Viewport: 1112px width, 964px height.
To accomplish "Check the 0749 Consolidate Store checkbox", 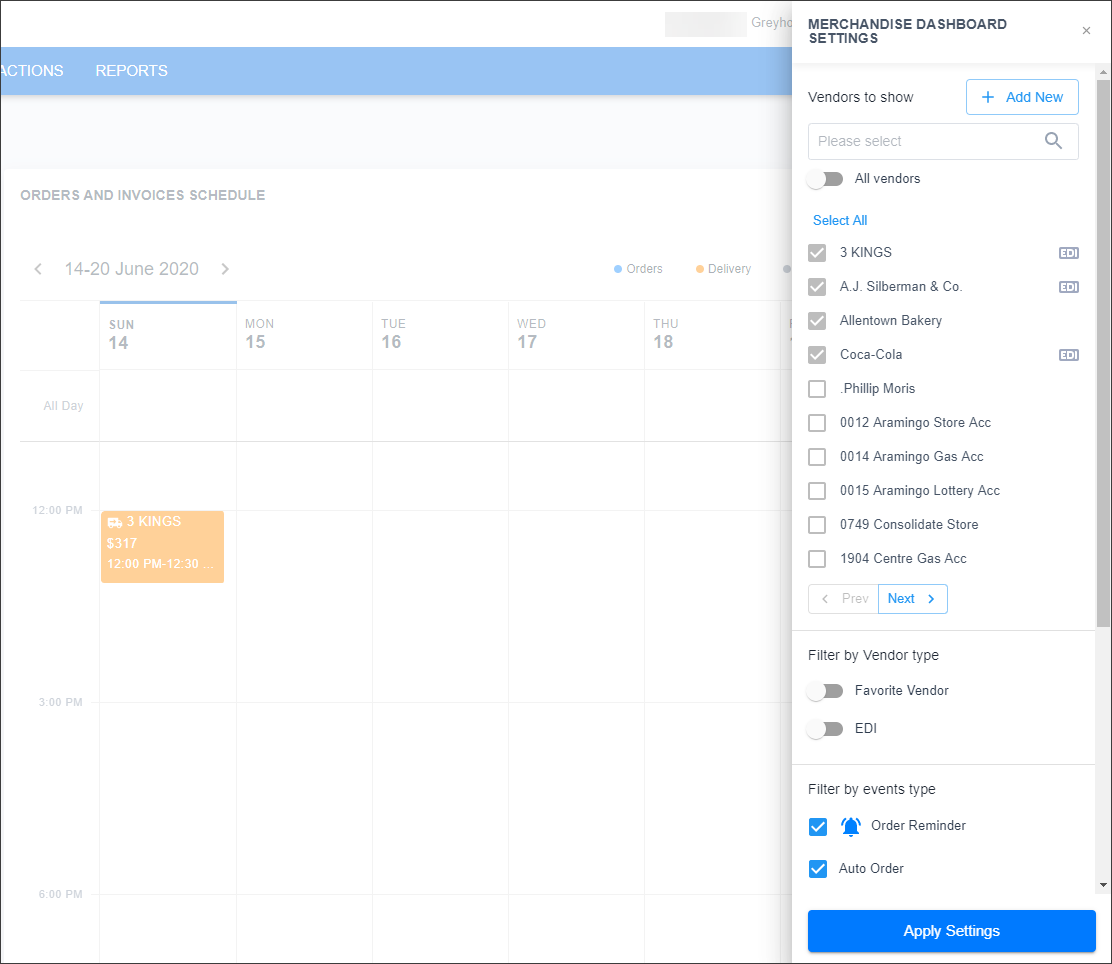I will point(817,525).
